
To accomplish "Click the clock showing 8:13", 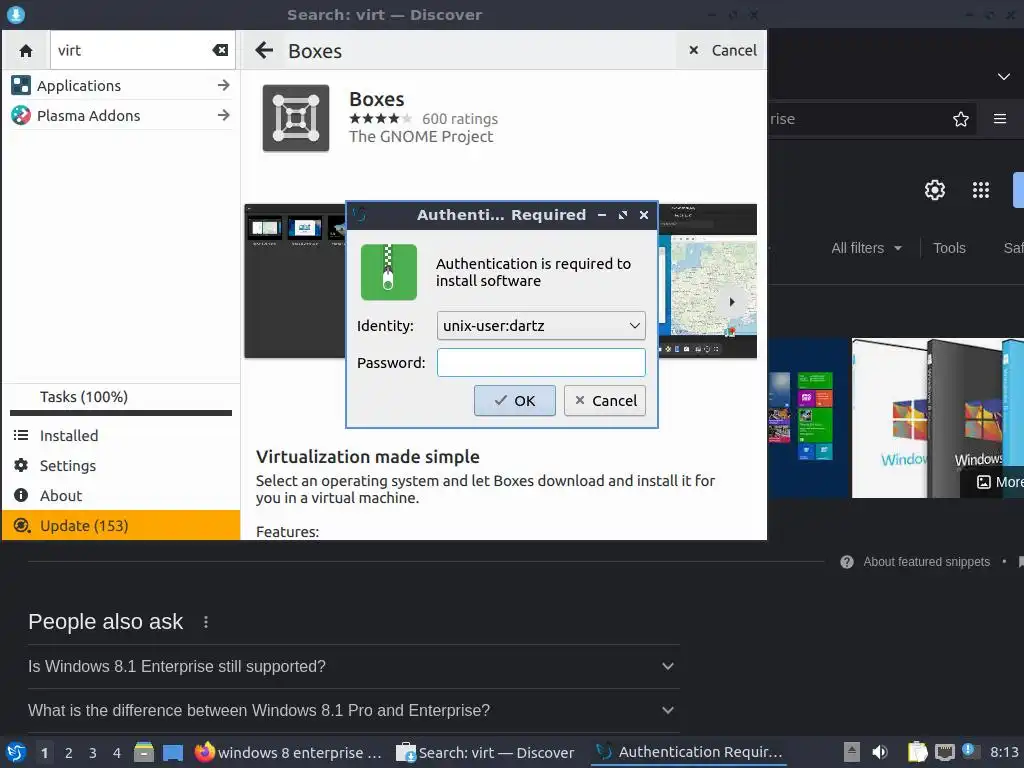I will pyautogui.click(x=1004, y=752).
